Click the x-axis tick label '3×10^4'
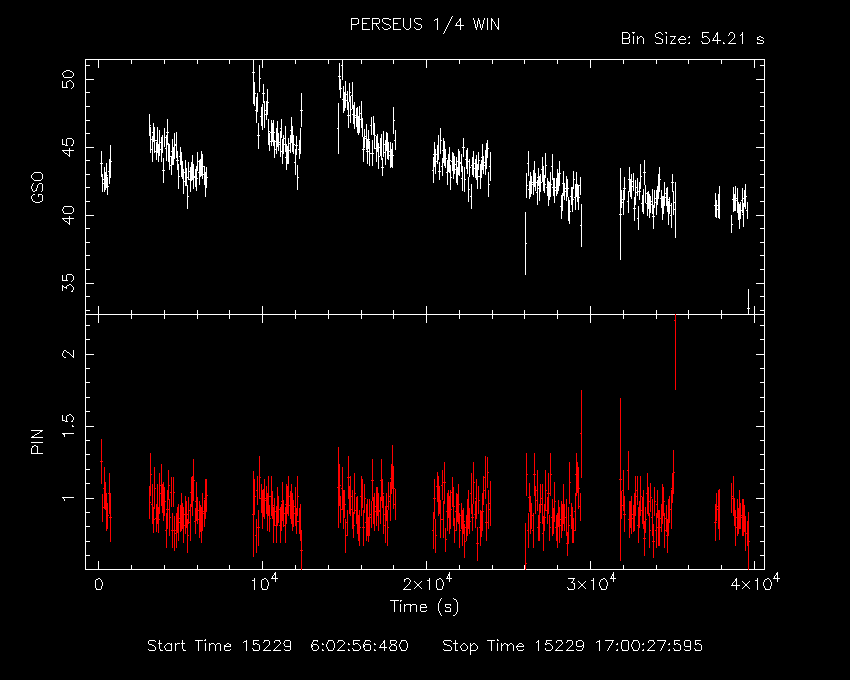 coord(590,583)
